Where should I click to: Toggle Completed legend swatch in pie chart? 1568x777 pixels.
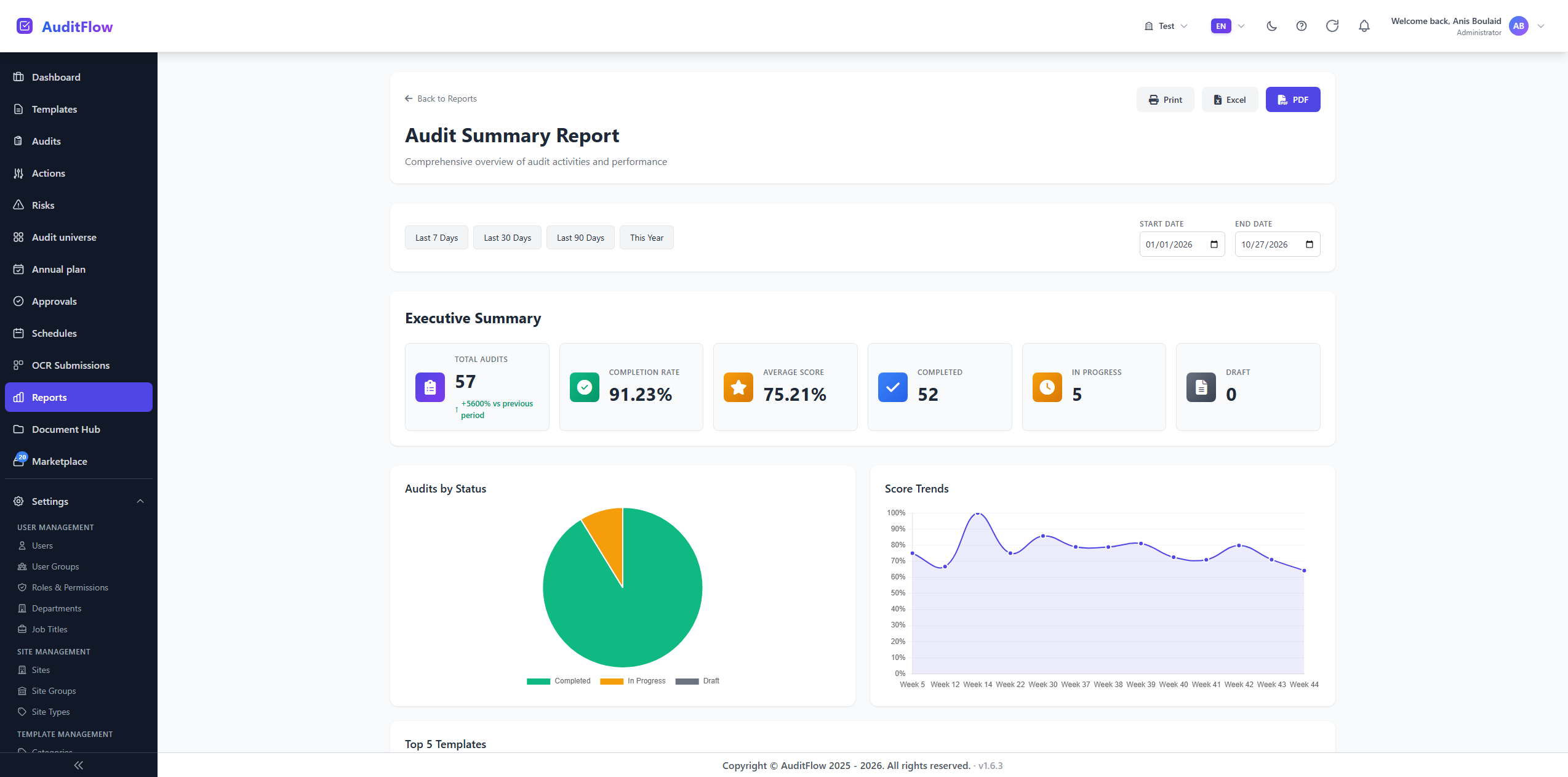538,681
